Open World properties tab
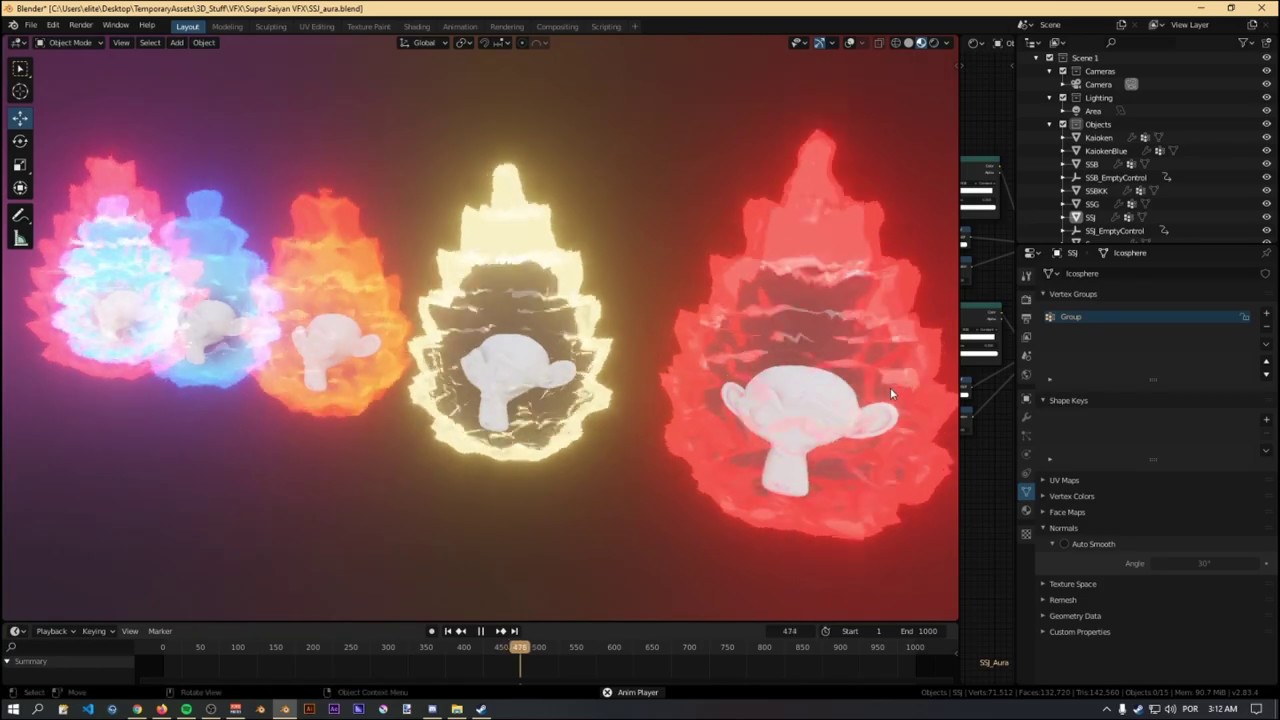Image resolution: width=1280 pixels, height=720 pixels. pyautogui.click(x=1026, y=375)
